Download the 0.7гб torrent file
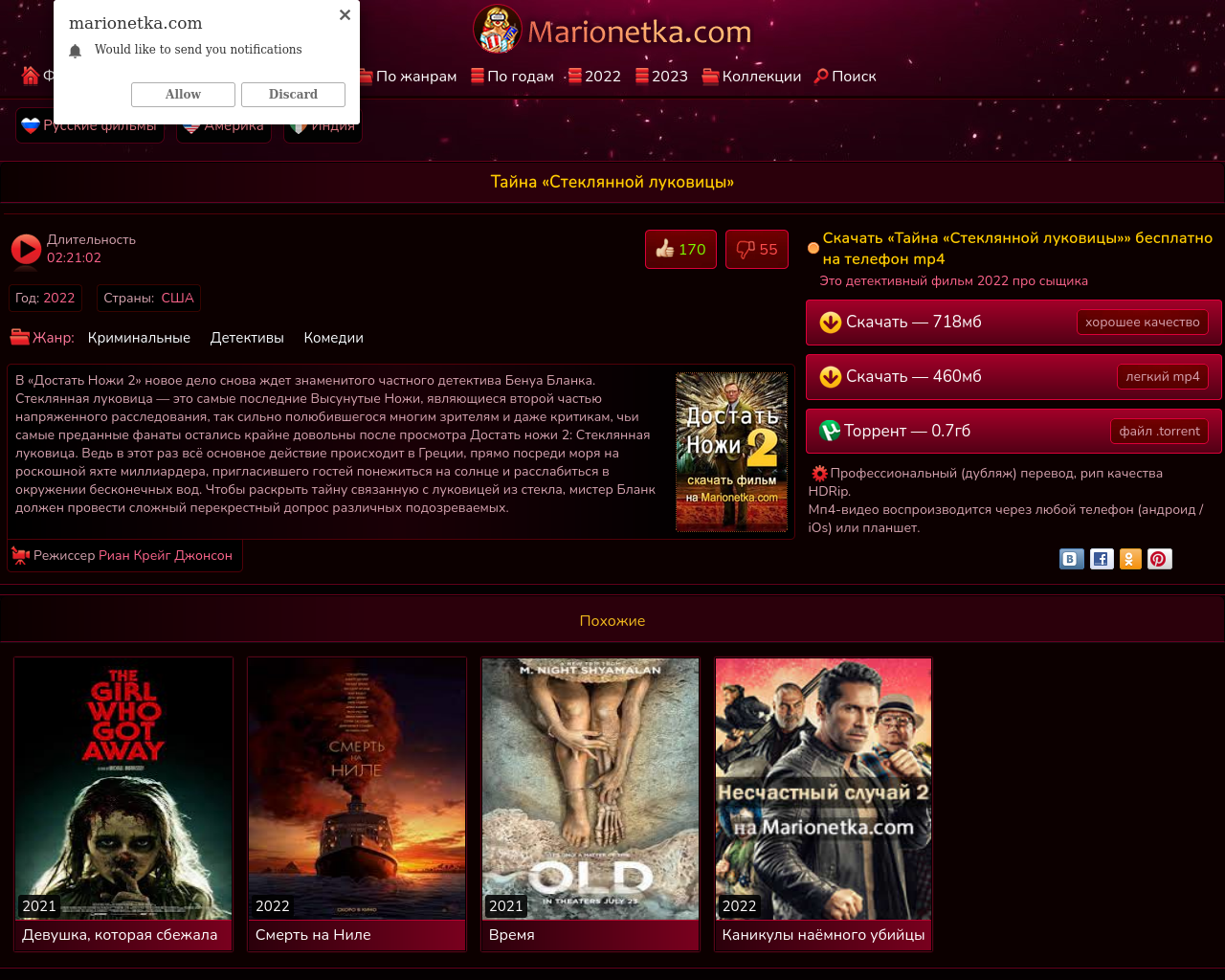The height and width of the screenshot is (980, 1225). (1013, 432)
